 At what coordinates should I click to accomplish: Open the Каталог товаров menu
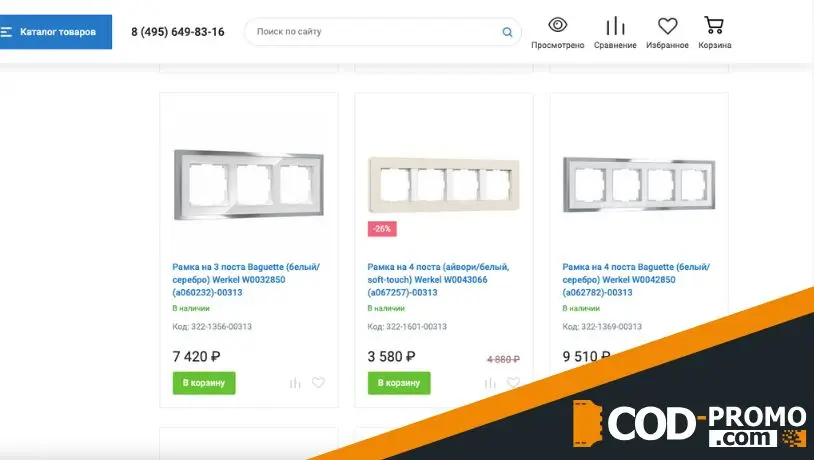(x=55, y=32)
